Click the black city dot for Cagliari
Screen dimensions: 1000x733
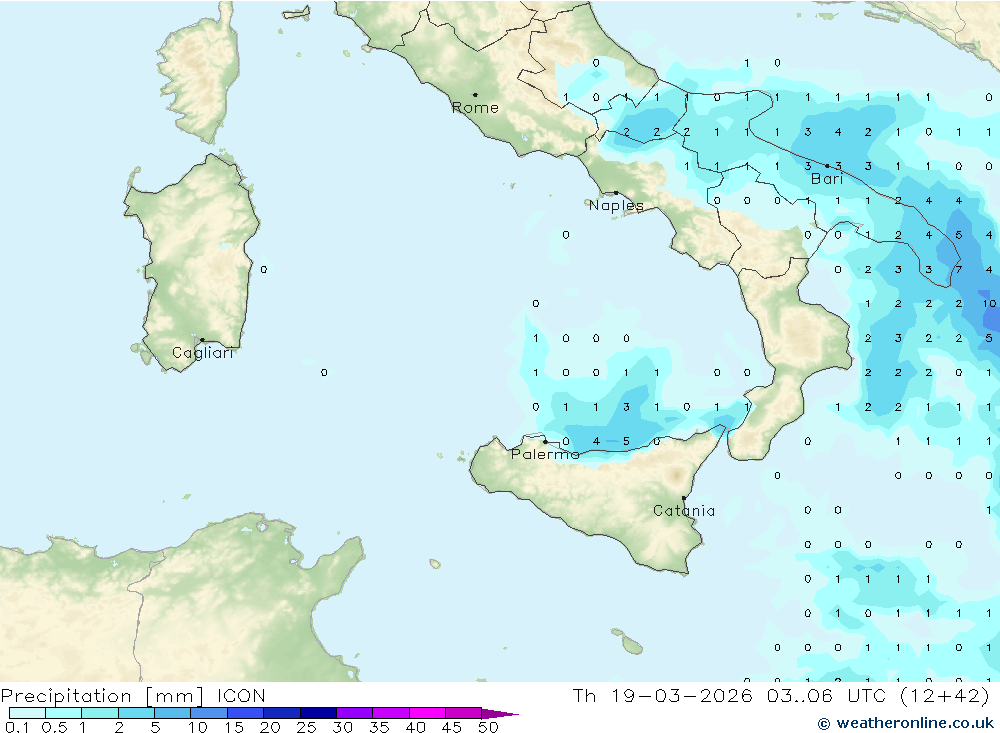coord(202,340)
